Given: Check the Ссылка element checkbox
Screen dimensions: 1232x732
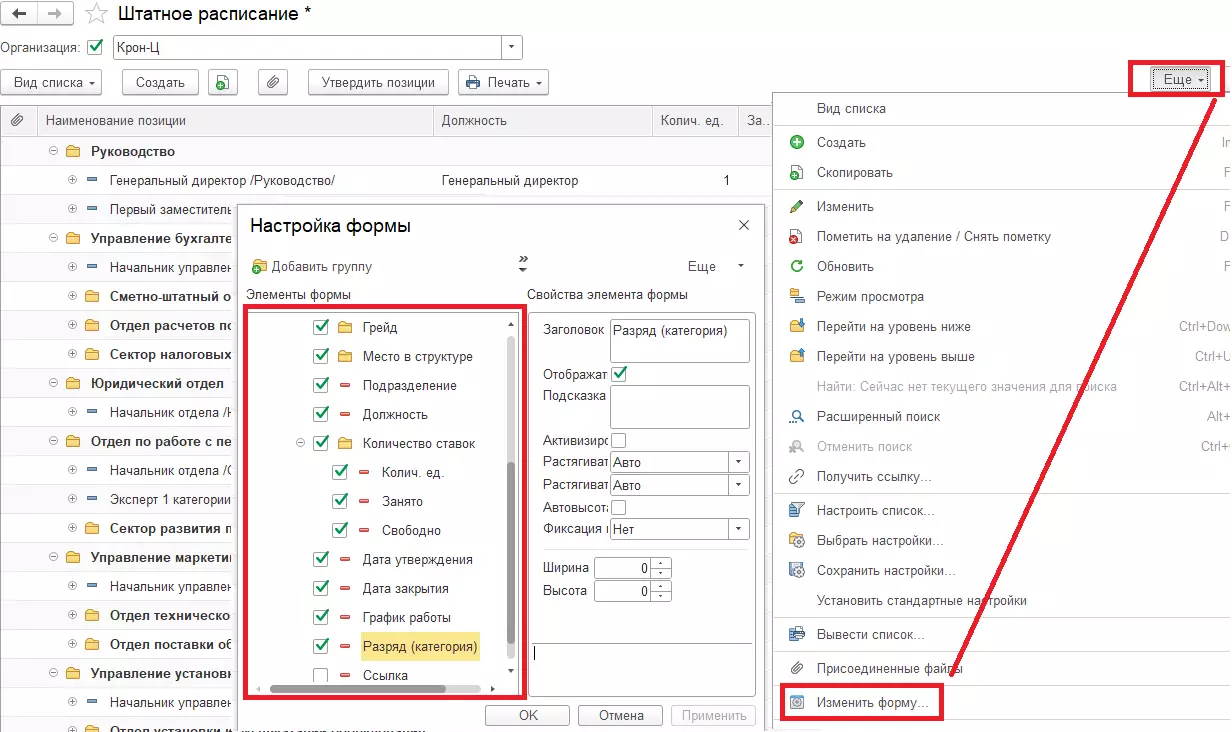Looking at the screenshot, I should 321,676.
